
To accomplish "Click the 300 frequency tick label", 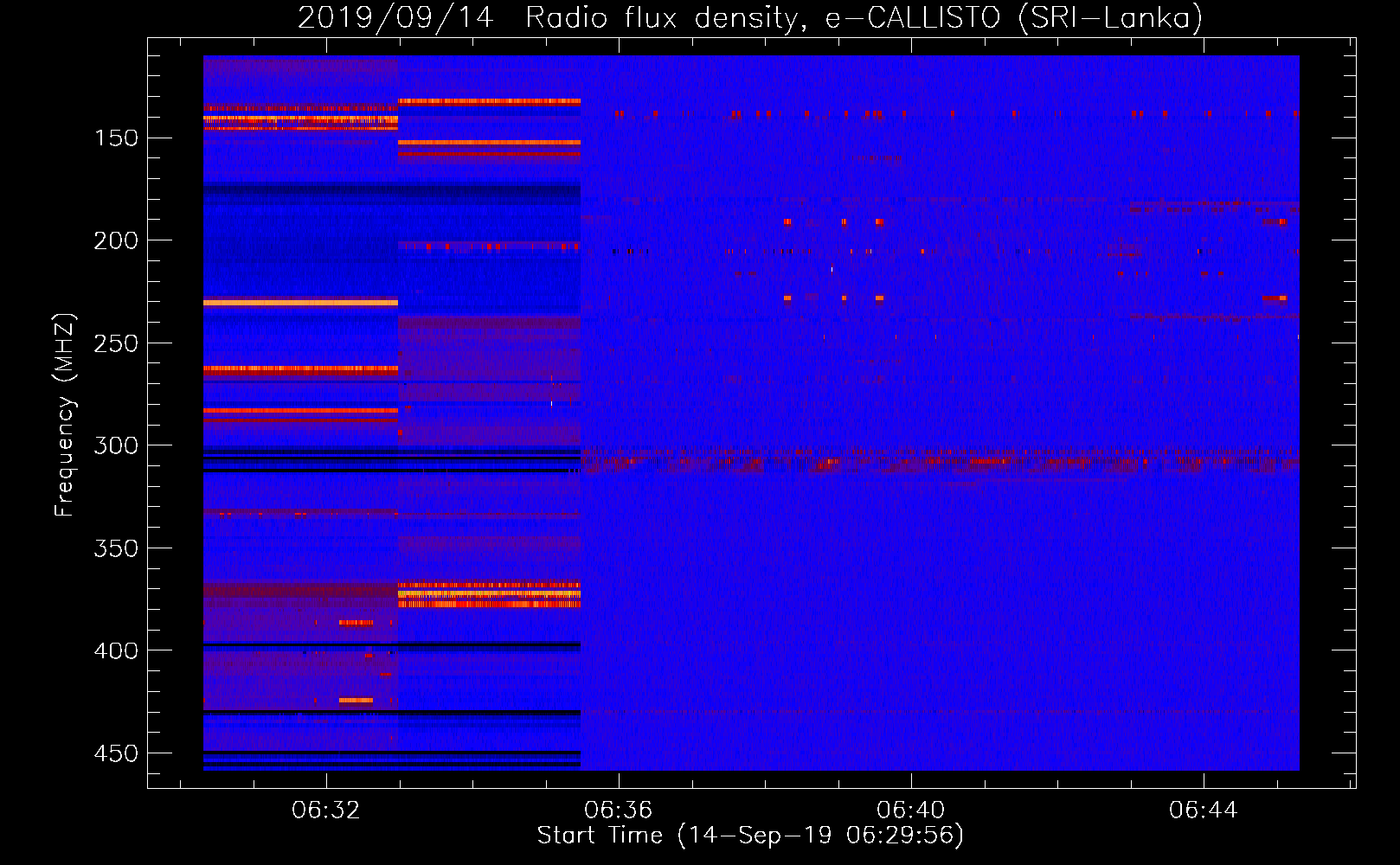I will [116, 445].
